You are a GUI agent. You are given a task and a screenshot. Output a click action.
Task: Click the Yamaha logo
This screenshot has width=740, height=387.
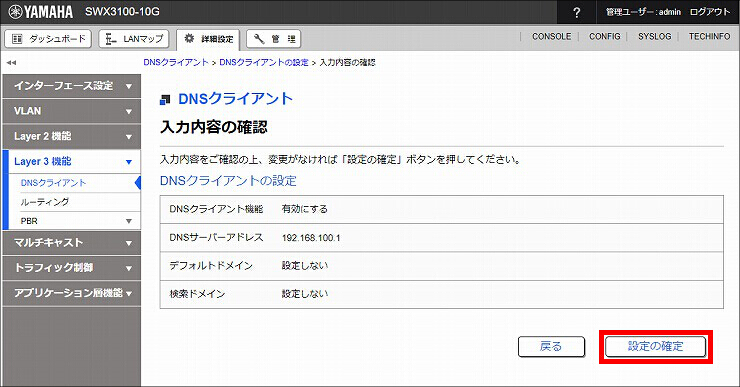pos(41,12)
